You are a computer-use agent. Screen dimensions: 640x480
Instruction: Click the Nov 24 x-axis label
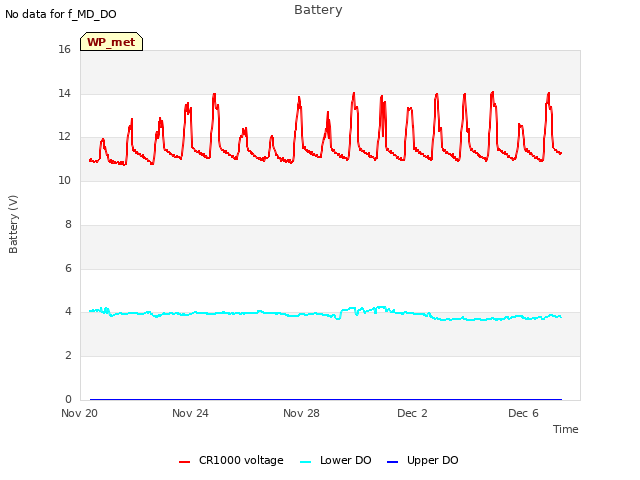[190, 413]
